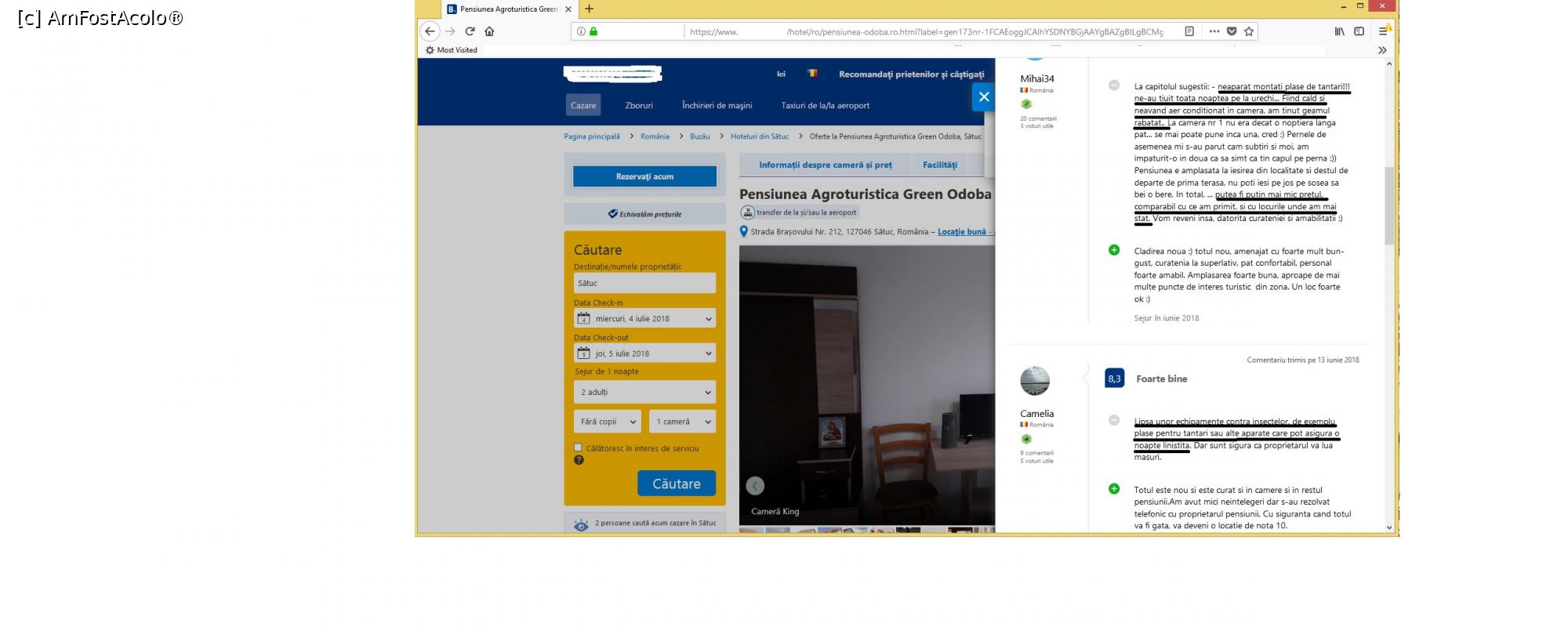Screen dimensions: 1568x627
Task: Open Data Check-in date dropdown
Action: (644, 319)
